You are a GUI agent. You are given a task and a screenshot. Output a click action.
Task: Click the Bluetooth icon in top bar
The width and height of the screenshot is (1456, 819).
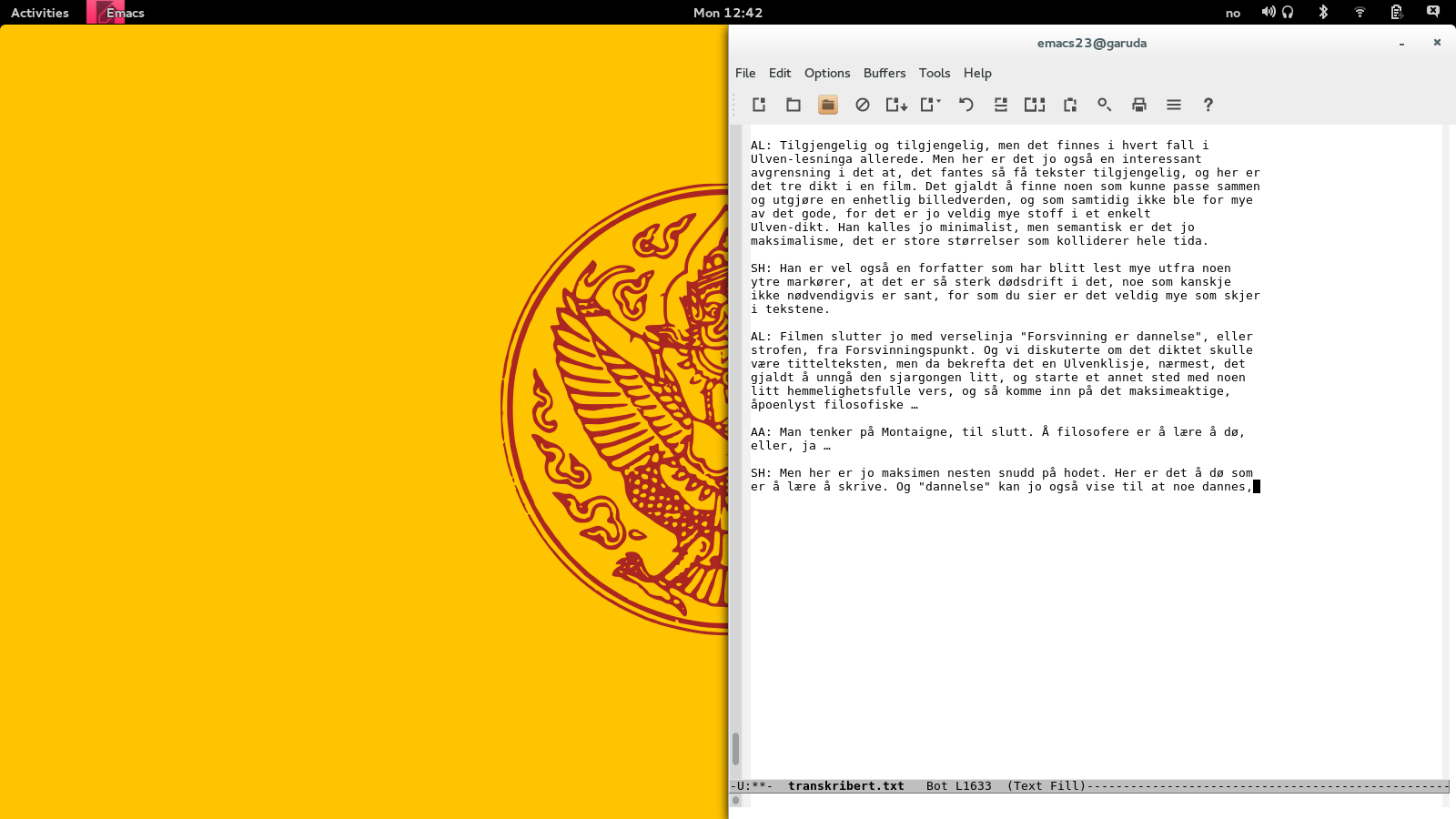tap(1324, 12)
